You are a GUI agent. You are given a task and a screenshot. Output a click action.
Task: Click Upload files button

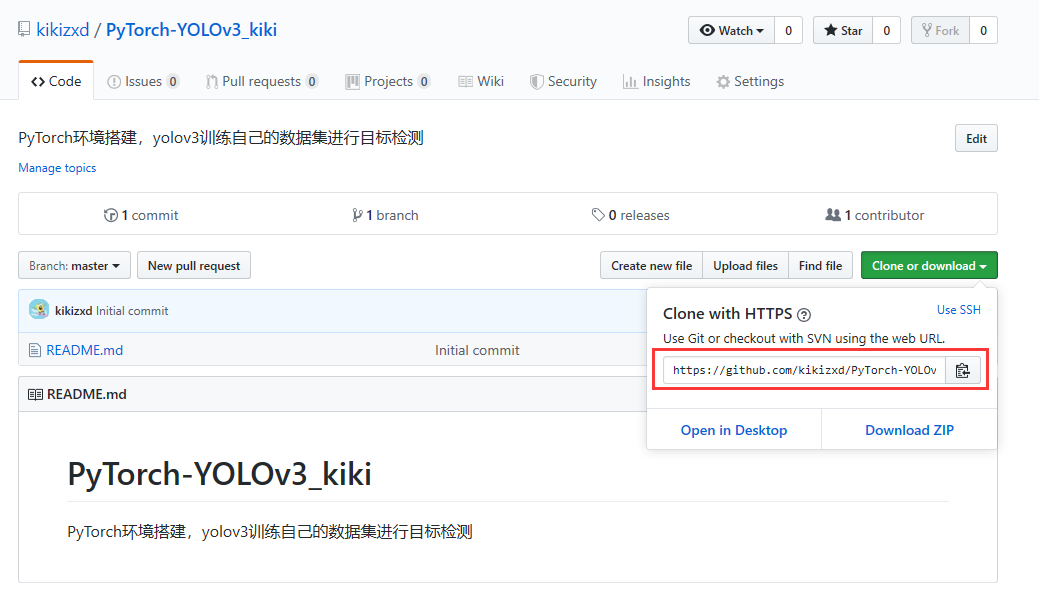pos(745,265)
